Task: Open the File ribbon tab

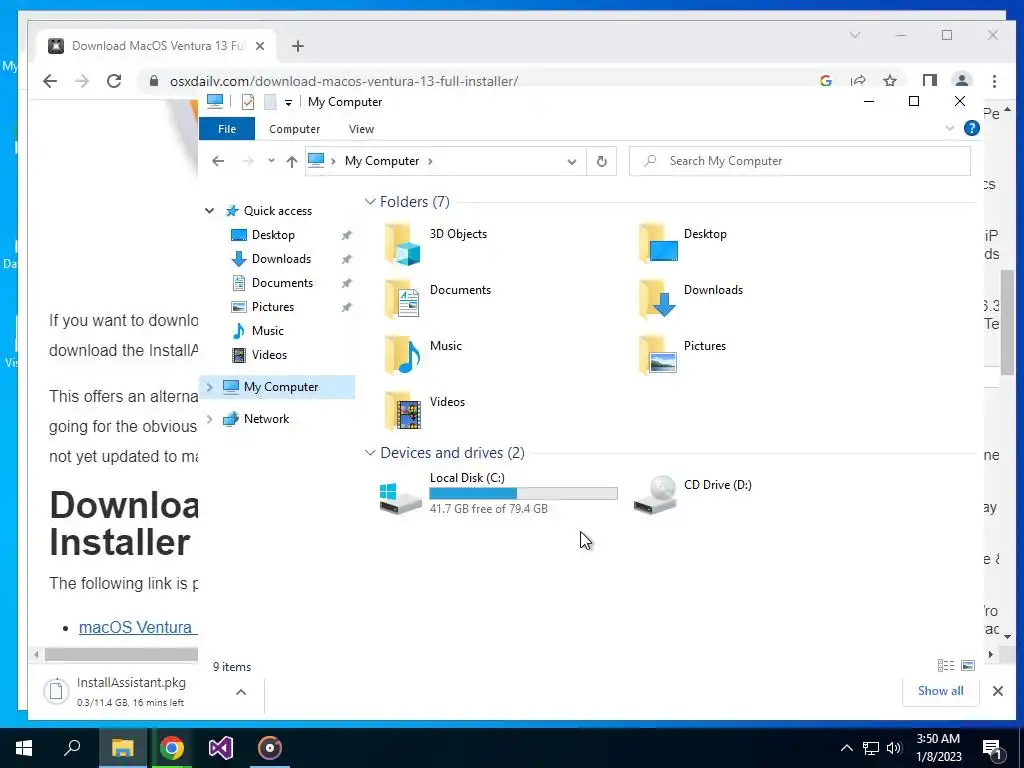Action: click(227, 129)
